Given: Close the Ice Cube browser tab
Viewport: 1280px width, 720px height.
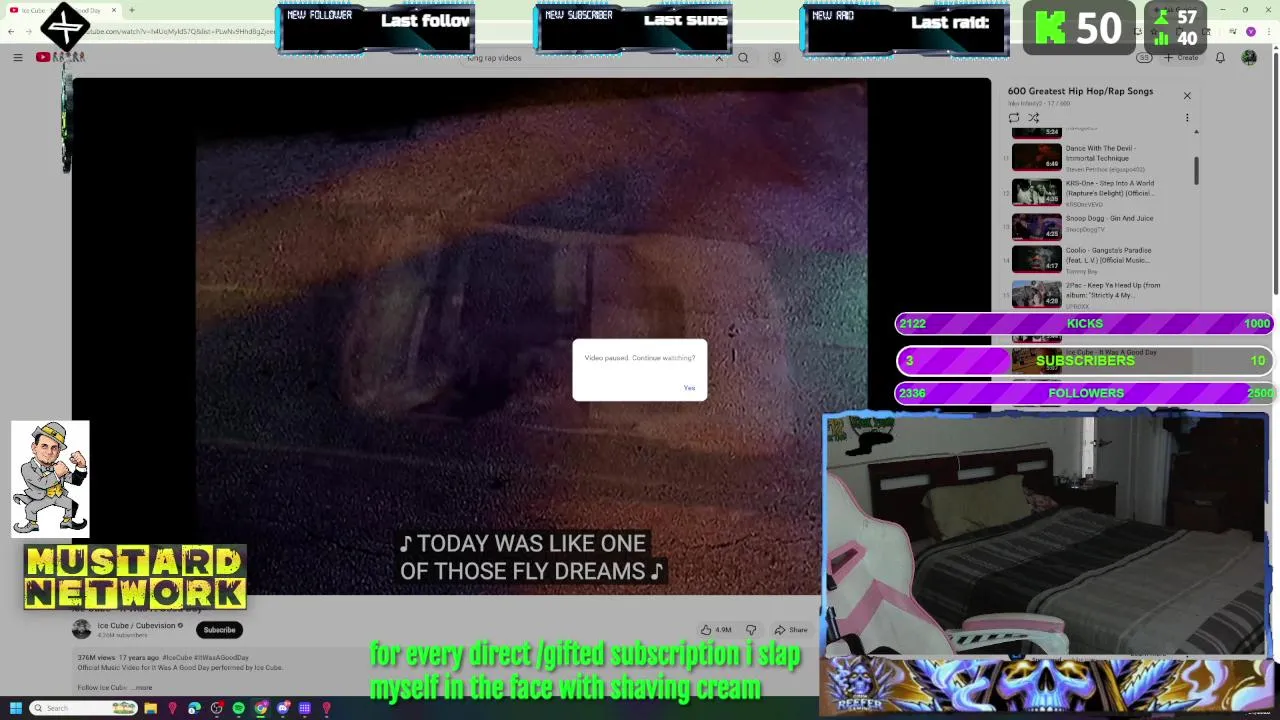Looking at the screenshot, I should 114,10.
